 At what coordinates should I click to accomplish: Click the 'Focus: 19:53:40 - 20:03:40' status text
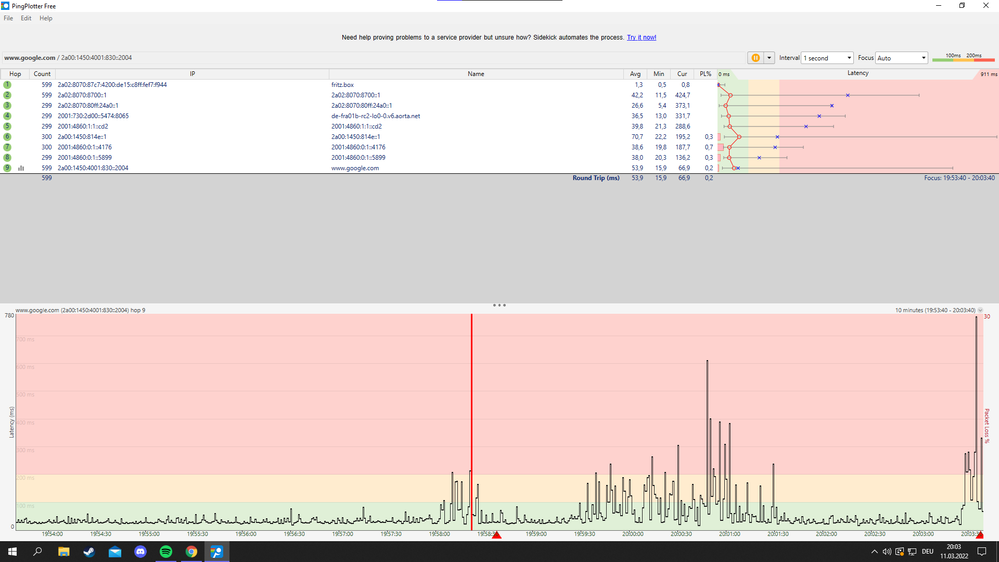(959, 178)
